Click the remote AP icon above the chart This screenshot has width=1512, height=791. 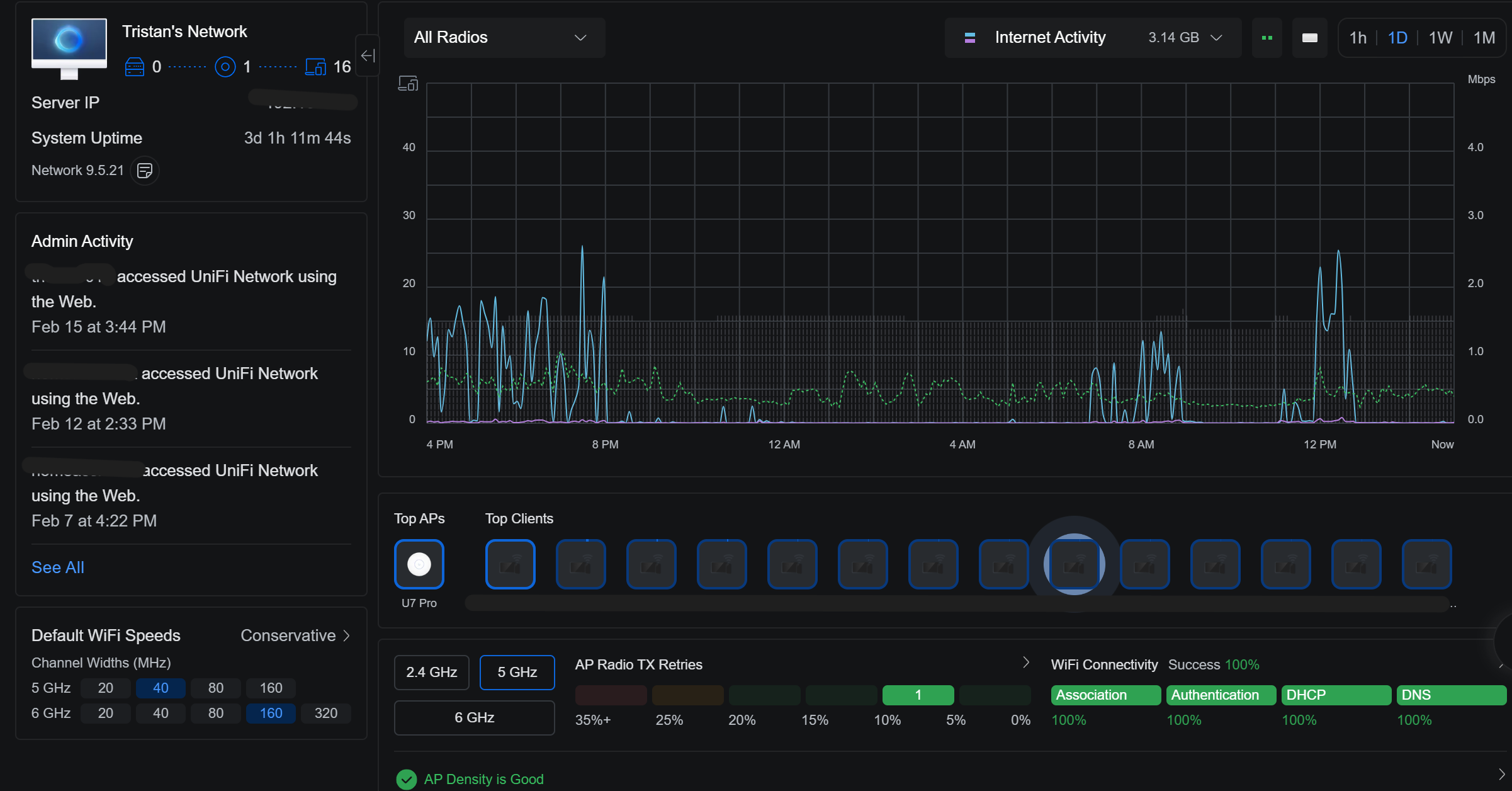click(x=407, y=83)
